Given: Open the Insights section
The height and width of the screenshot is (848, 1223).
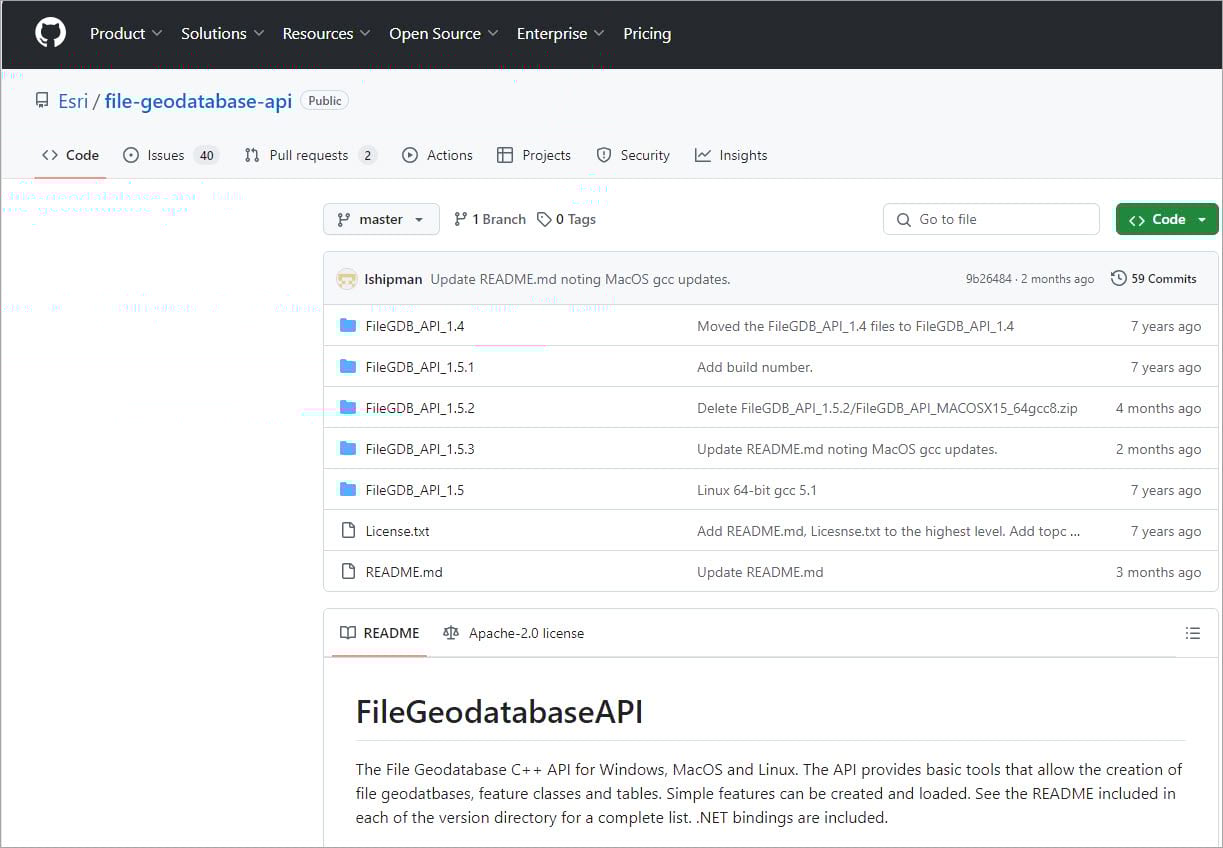Looking at the screenshot, I should [x=731, y=155].
